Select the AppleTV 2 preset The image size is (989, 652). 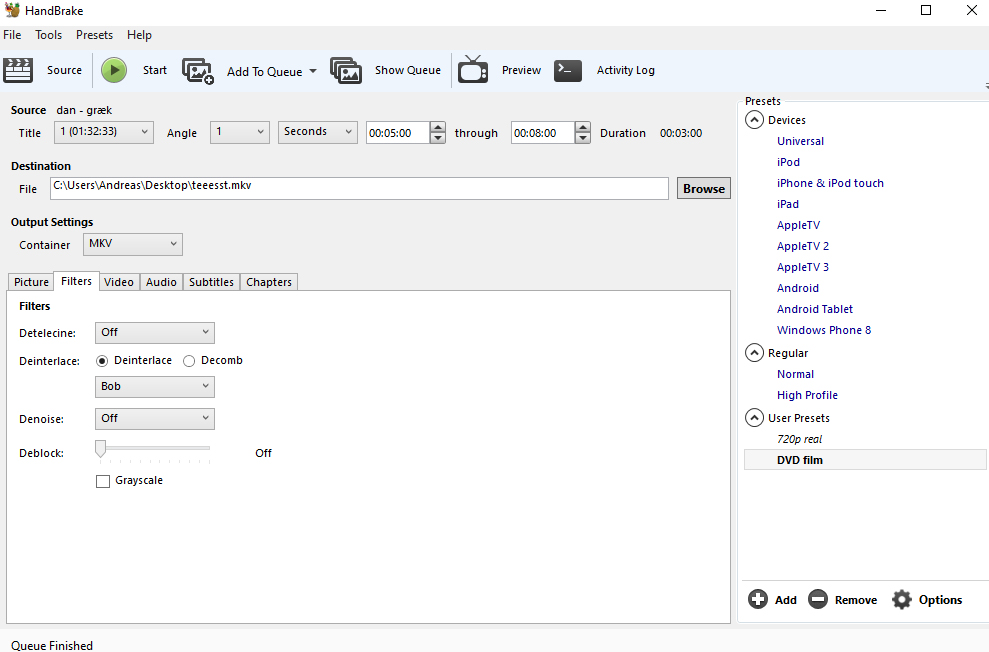[803, 246]
